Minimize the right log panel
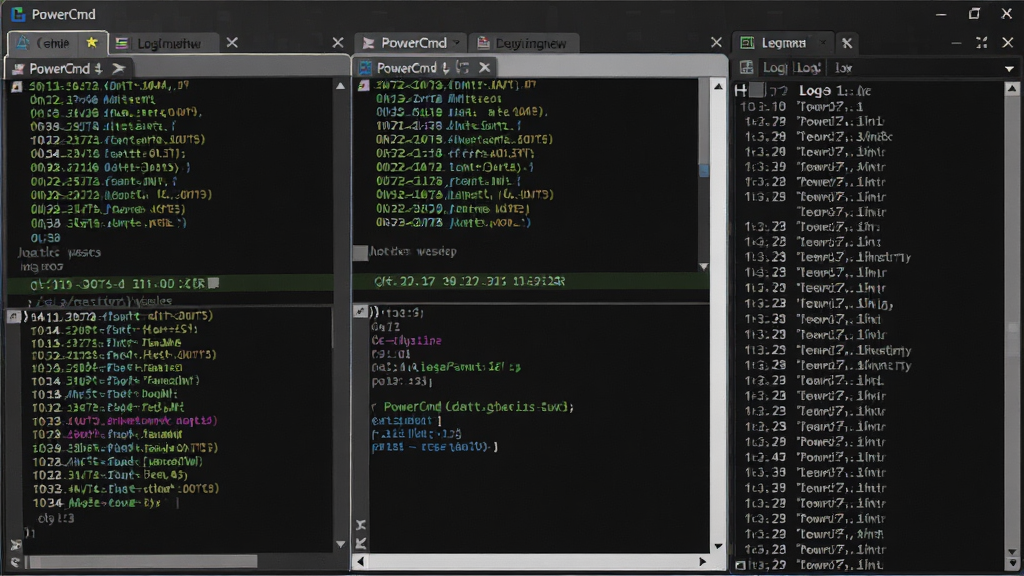 956,43
